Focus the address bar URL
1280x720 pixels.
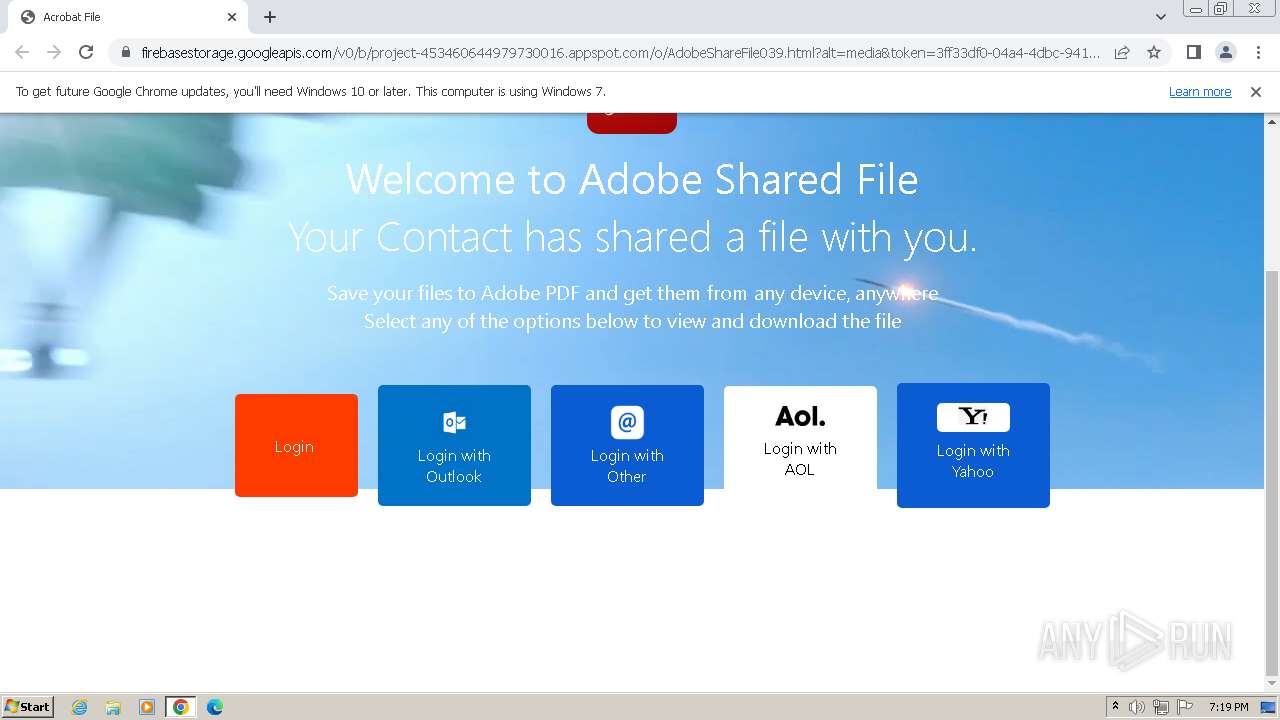click(x=620, y=52)
